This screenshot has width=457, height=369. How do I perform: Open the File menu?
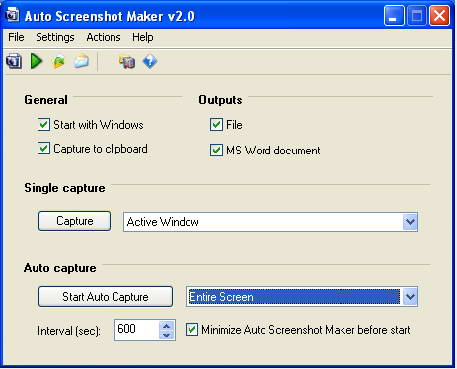[16, 37]
